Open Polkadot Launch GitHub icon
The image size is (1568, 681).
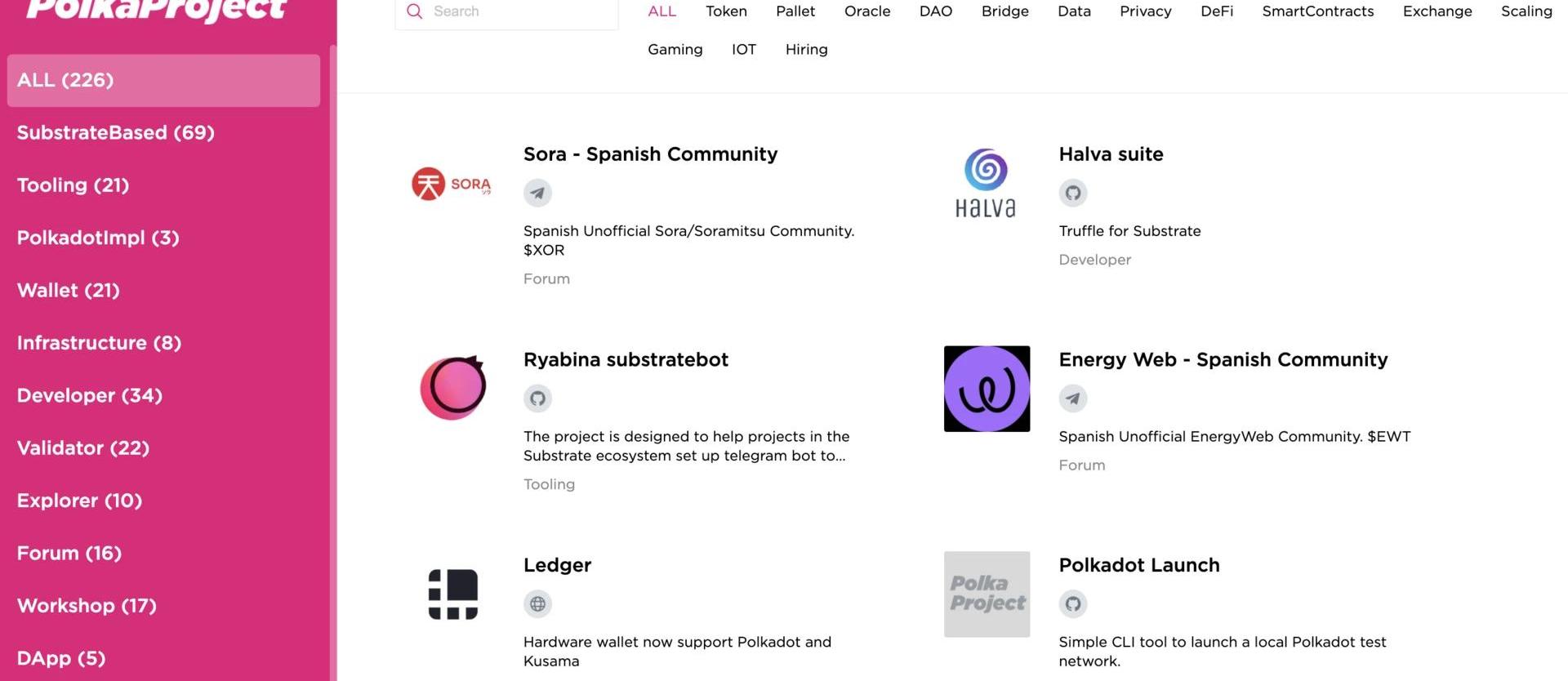[1073, 604]
